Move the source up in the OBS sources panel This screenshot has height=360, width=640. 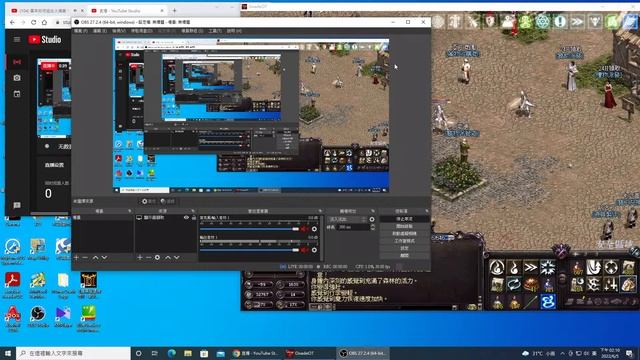click(167, 258)
